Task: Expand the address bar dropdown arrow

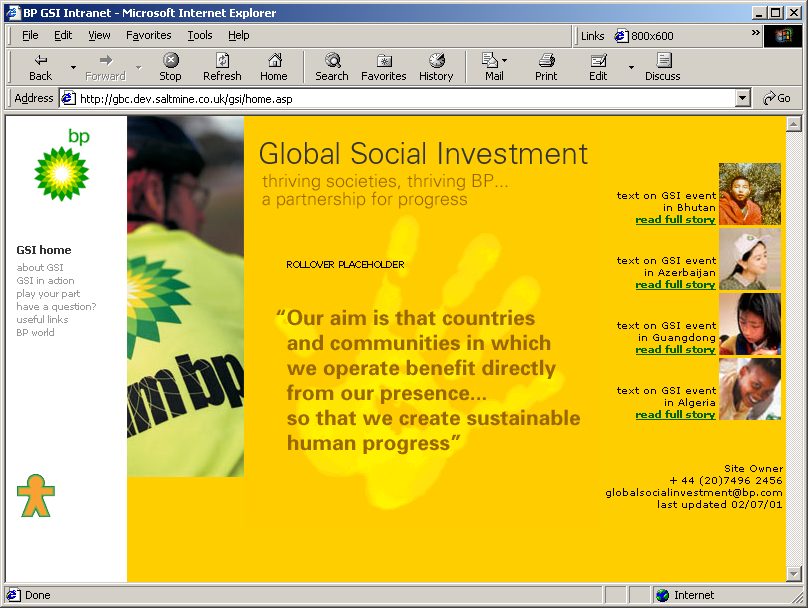Action: (742, 98)
